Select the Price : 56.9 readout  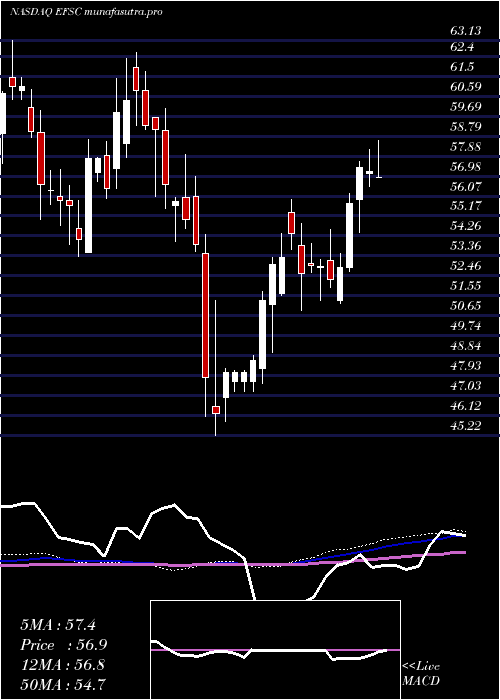tap(64, 645)
